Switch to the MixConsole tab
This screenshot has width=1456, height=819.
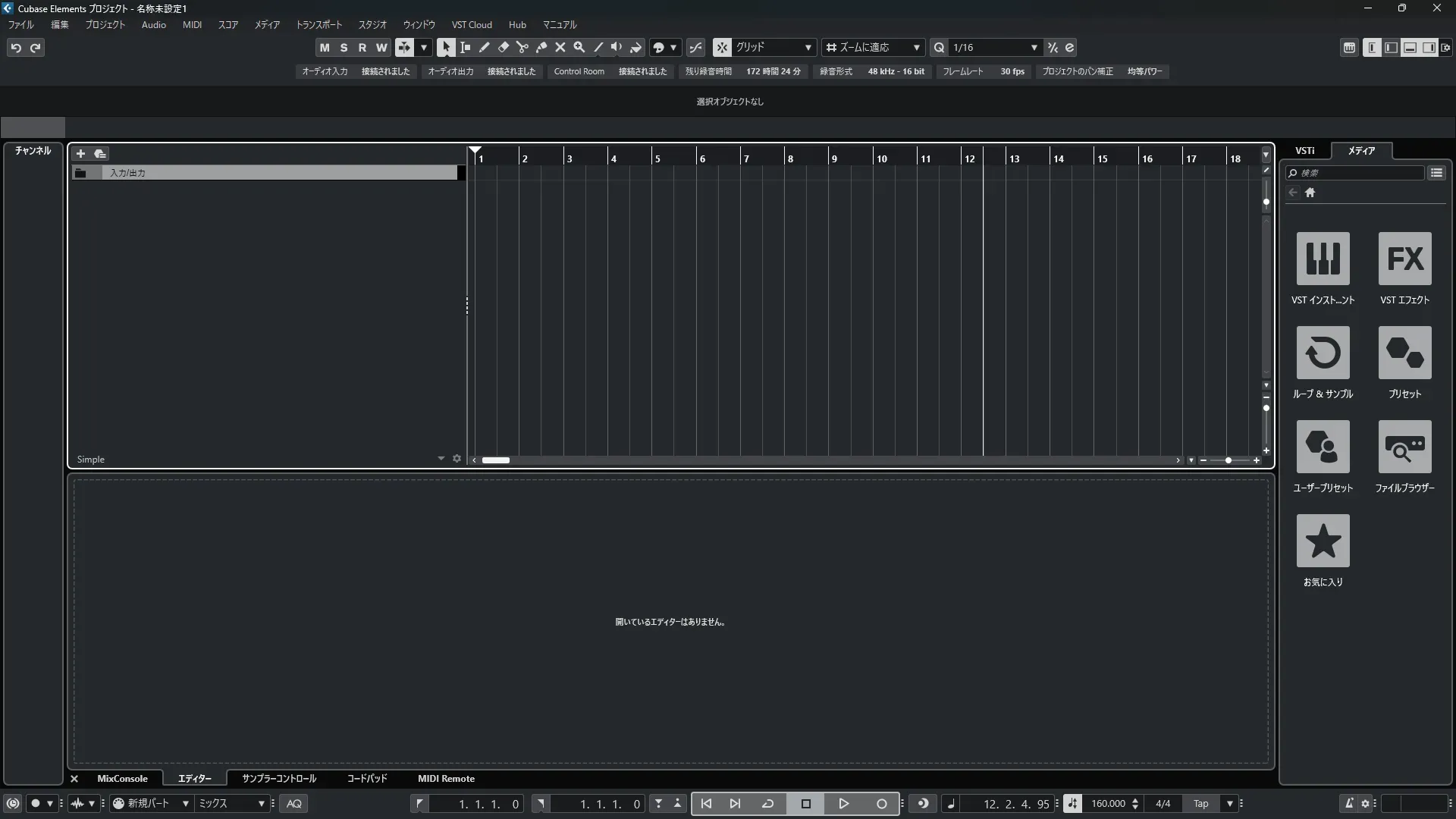coord(122,779)
